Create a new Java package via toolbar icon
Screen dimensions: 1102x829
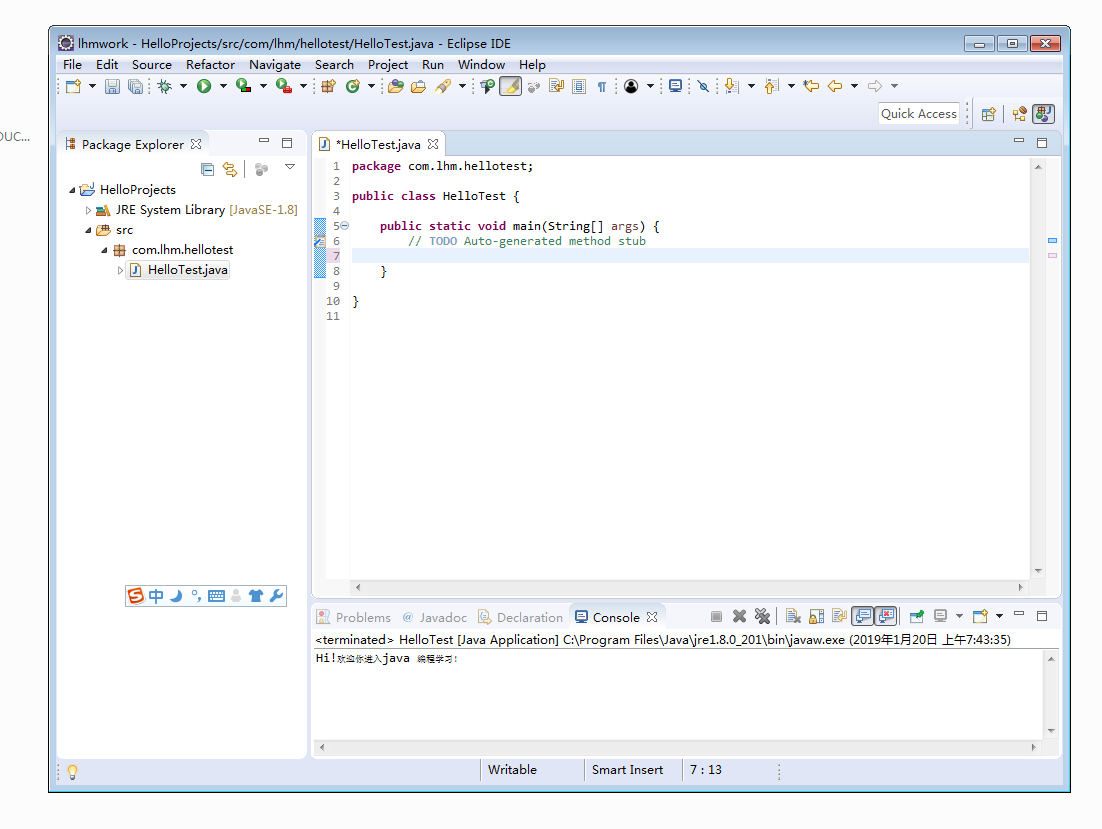click(328, 86)
